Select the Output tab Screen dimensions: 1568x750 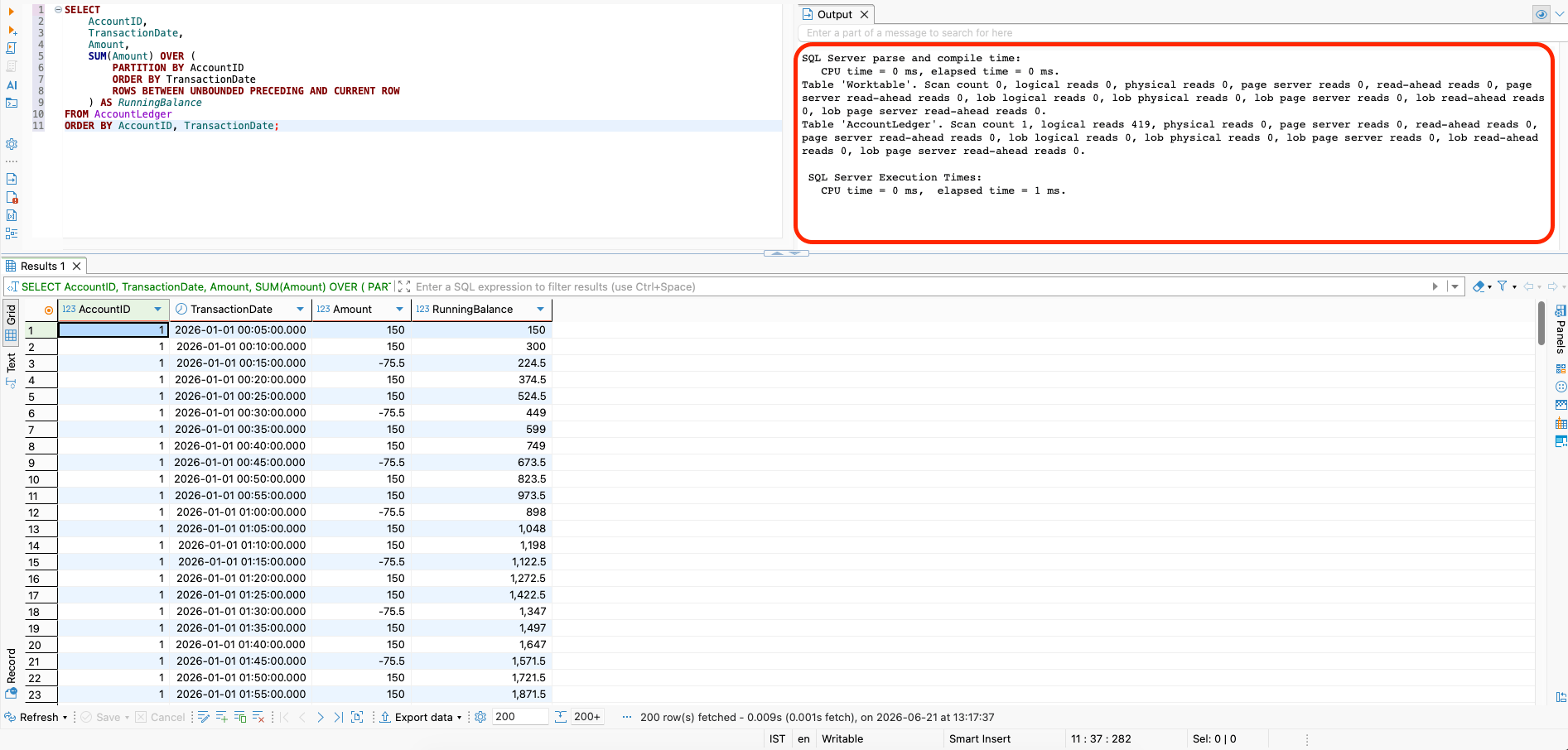click(x=834, y=14)
